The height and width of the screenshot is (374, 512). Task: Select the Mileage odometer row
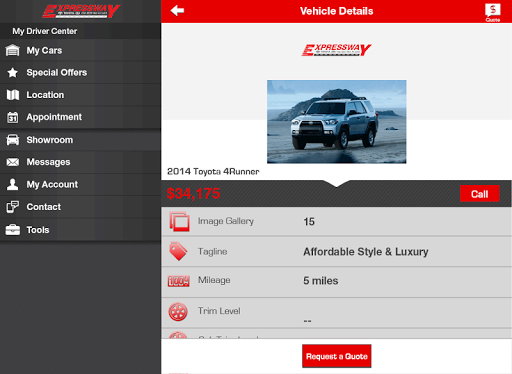click(x=337, y=282)
